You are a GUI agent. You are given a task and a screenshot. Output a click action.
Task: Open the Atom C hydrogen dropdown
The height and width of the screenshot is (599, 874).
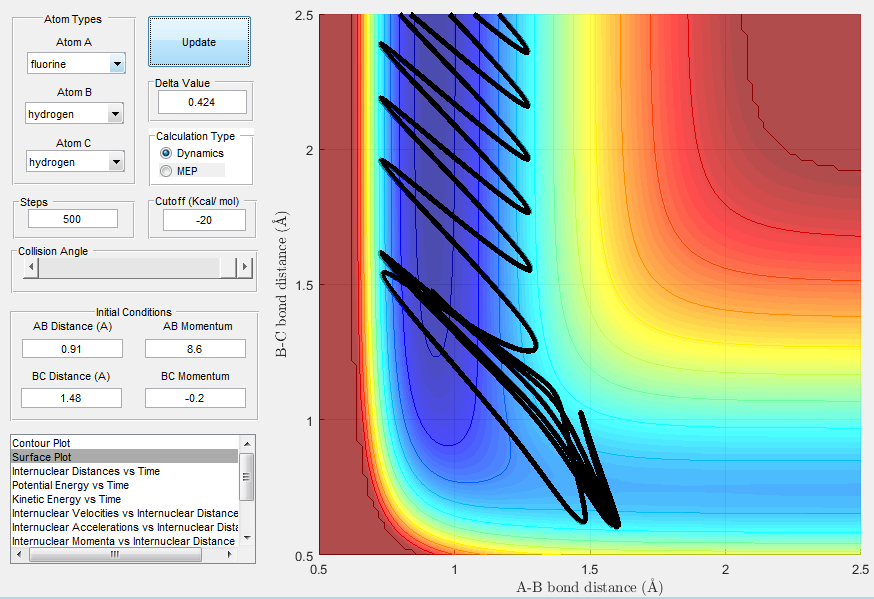pos(75,162)
